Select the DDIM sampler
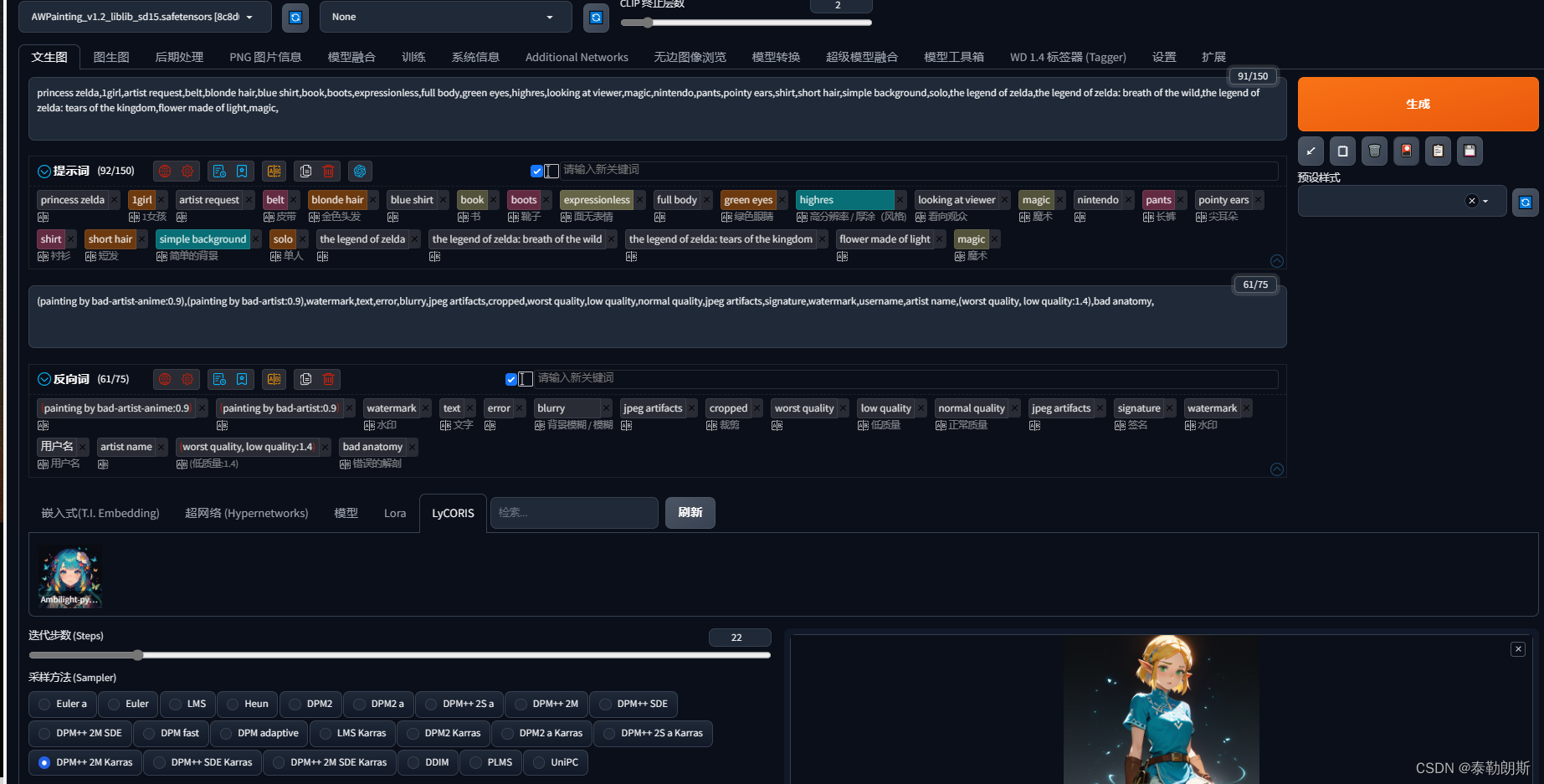The width and height of the screenshot is (1544, 784). tap(428, 763)
